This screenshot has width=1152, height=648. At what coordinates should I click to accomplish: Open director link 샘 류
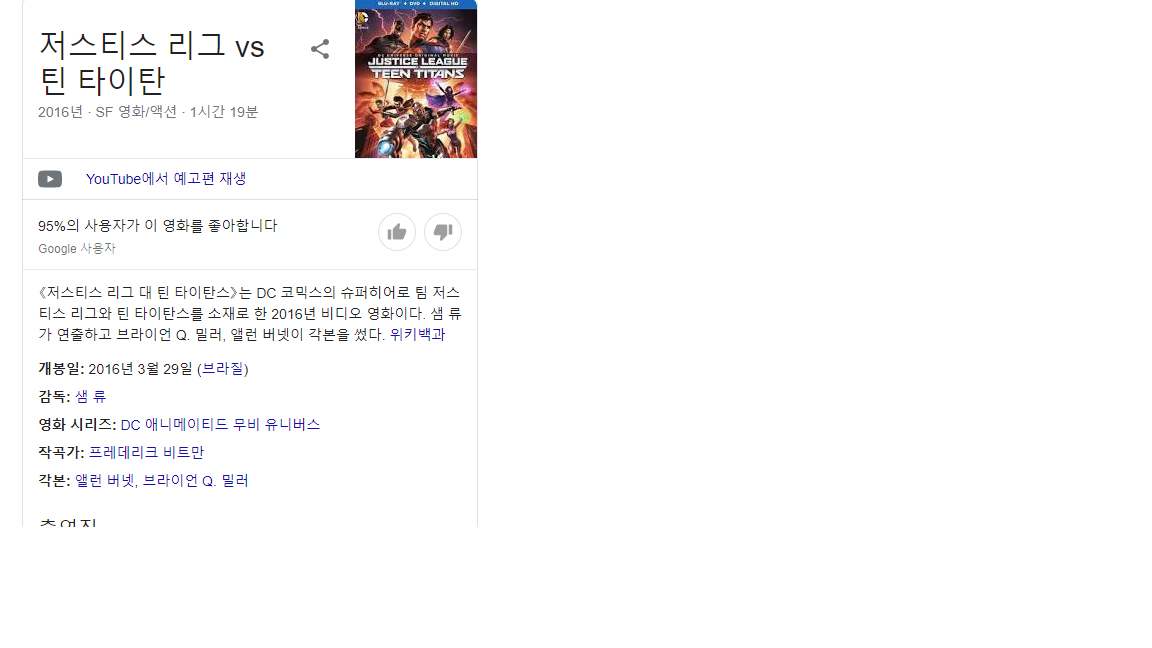tap(90, 397)
